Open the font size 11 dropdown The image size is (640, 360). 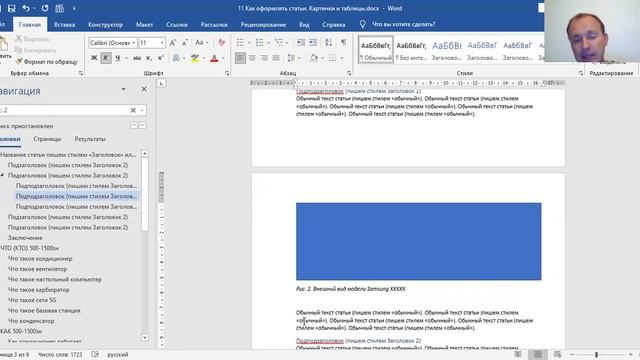(162, 43)
